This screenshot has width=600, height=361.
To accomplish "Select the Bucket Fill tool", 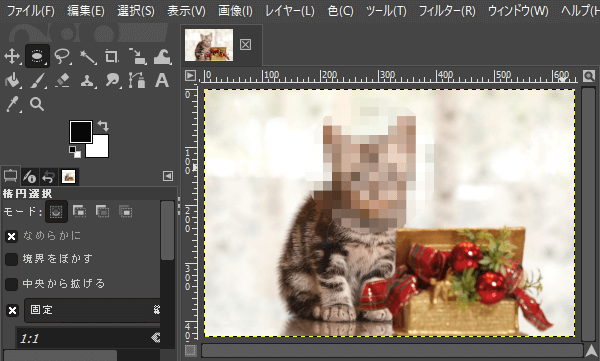I will 12,81.
